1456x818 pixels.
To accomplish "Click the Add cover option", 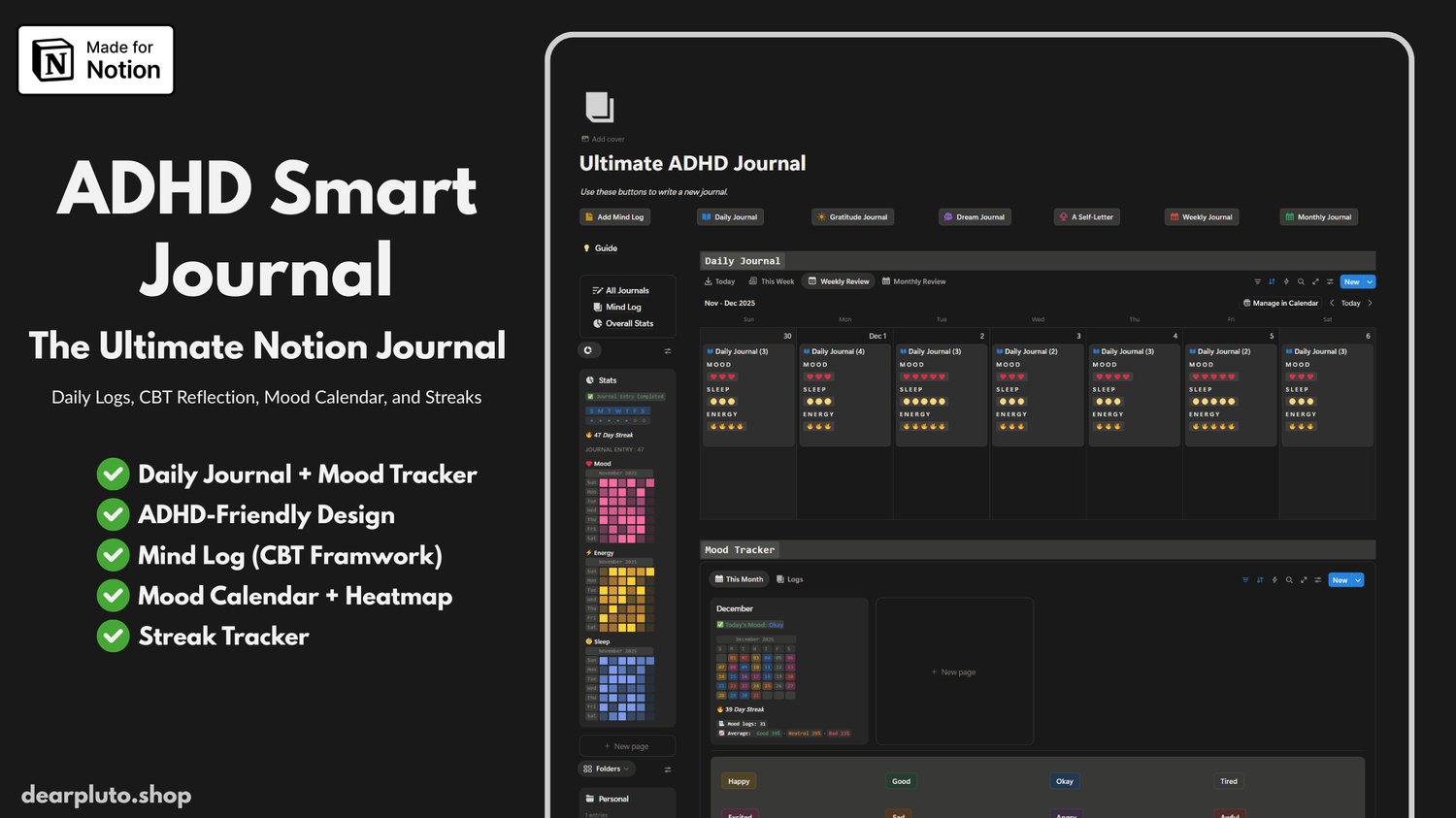I will click(603, 139).
